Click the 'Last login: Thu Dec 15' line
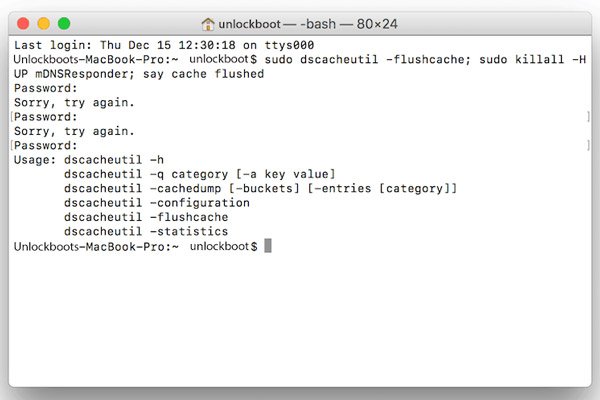 [164, 45]
